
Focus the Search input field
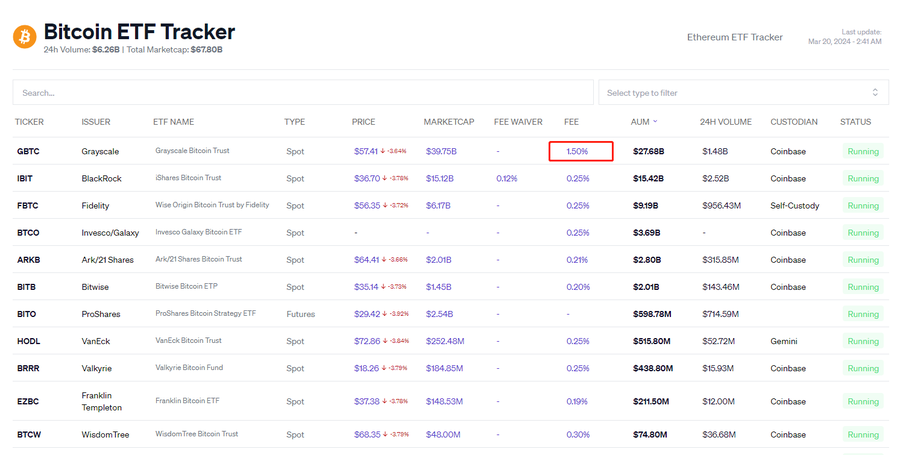click(303, 92)
